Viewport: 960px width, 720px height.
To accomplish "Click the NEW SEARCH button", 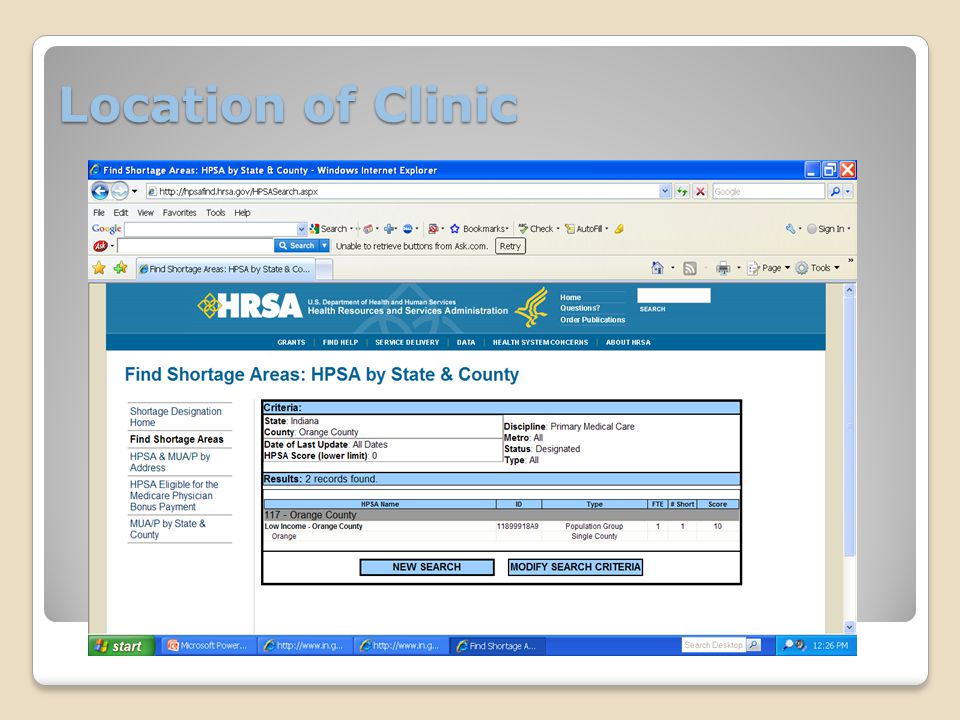I will [x=427, y=567].
